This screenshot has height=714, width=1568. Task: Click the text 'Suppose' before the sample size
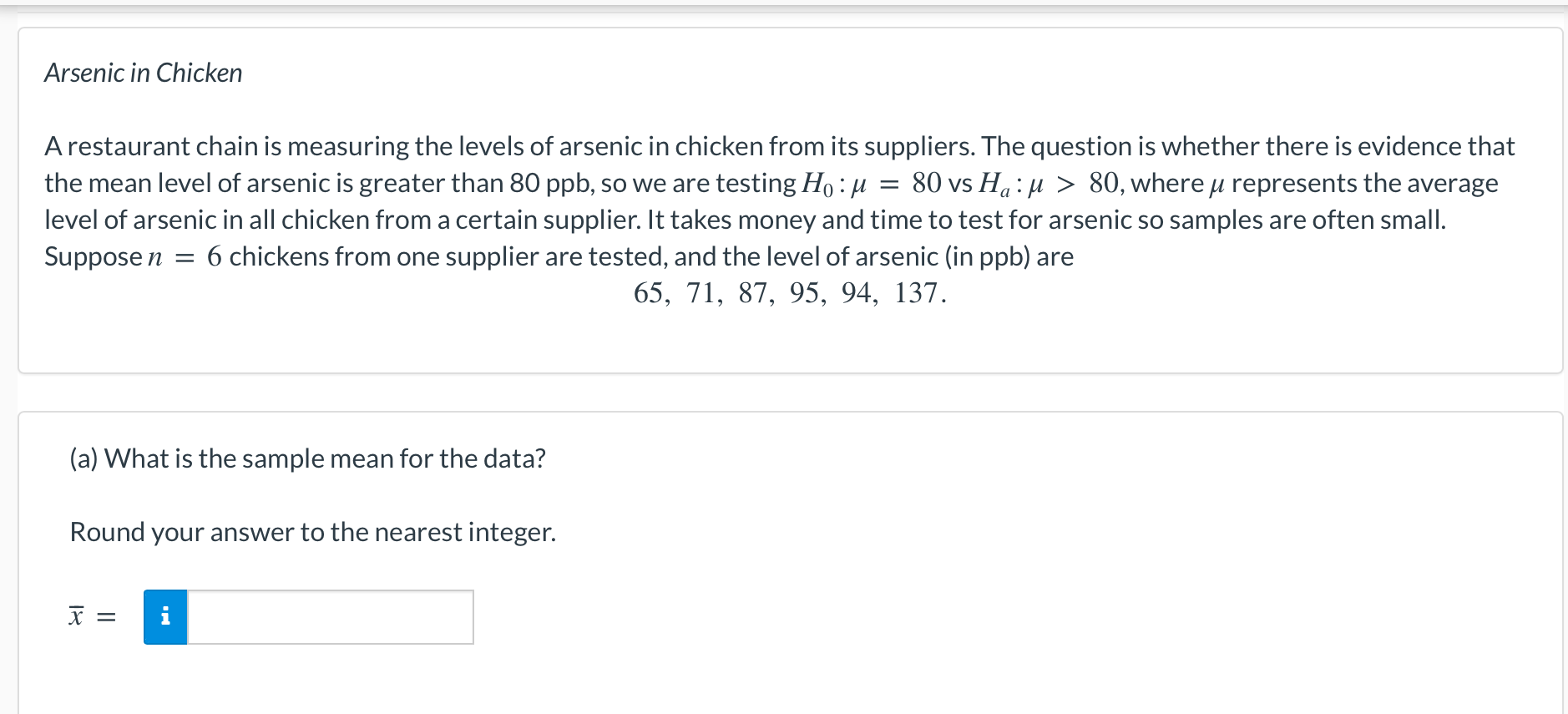click(x=94, y=257)
